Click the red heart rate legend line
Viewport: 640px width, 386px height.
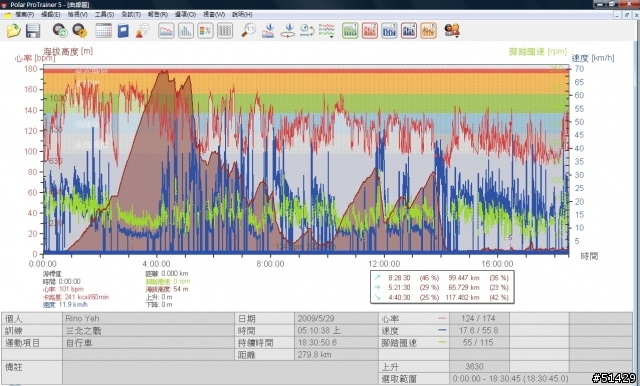coord(442,318)
